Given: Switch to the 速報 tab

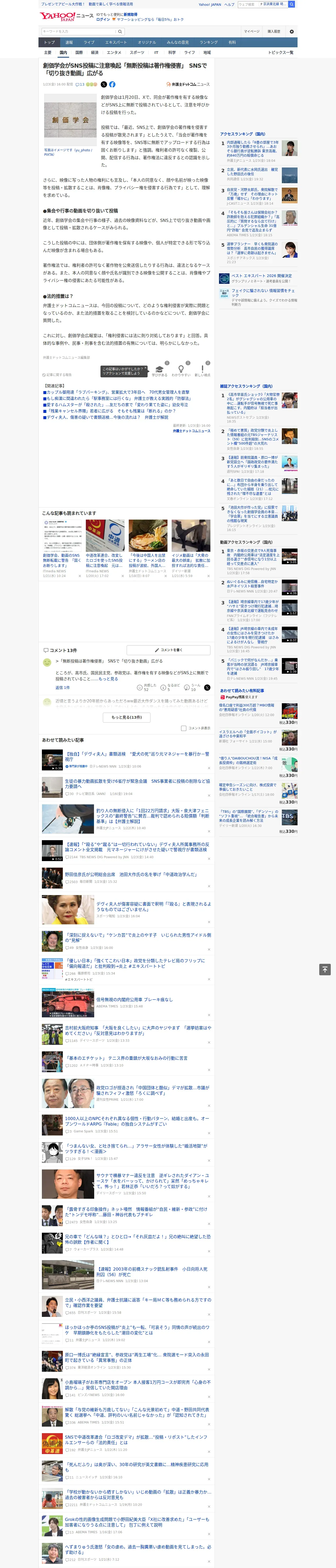Looking at the screenshot, I should tap(69, 43).
